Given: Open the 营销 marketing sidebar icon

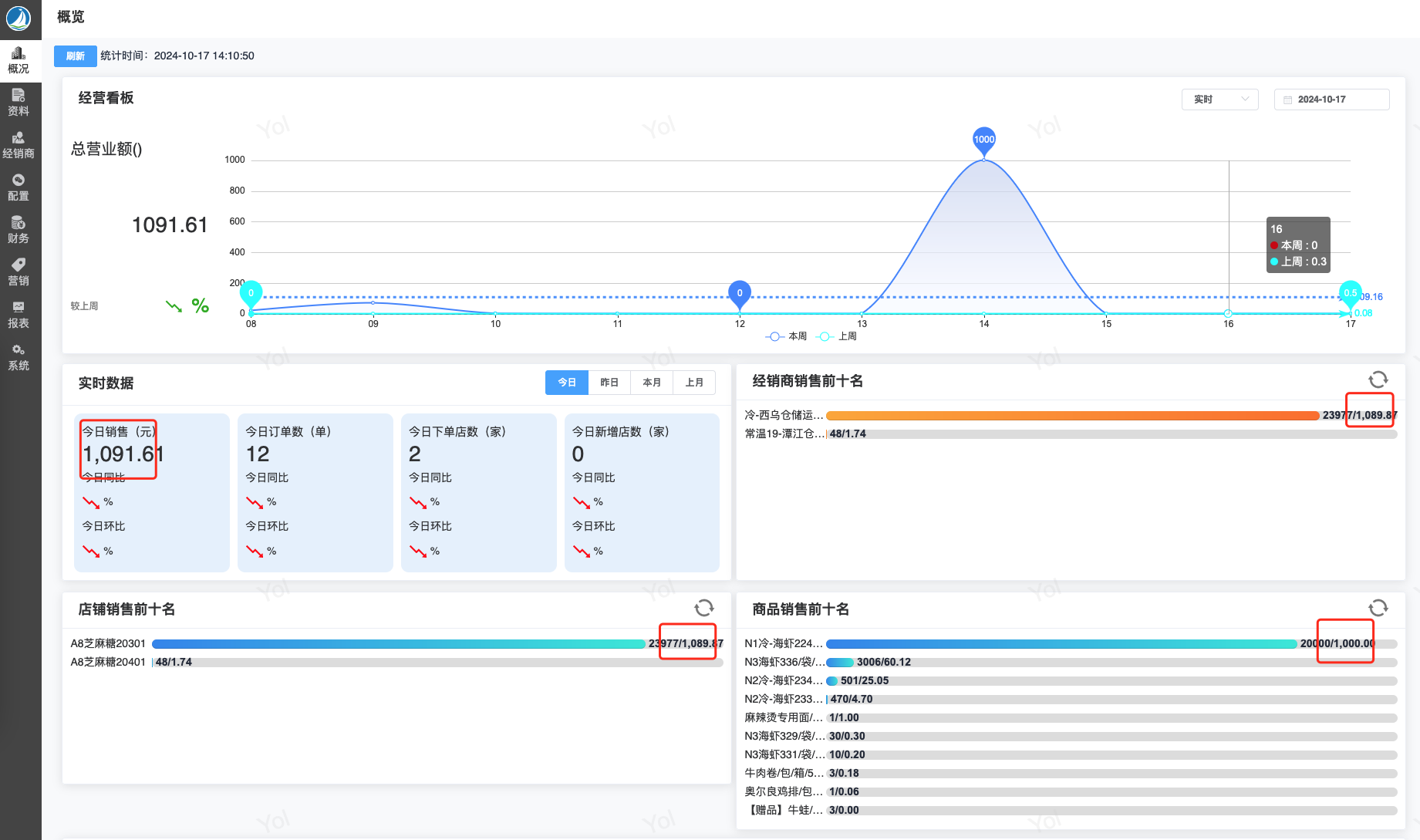Looking at the screenshot, I should 19,272.
